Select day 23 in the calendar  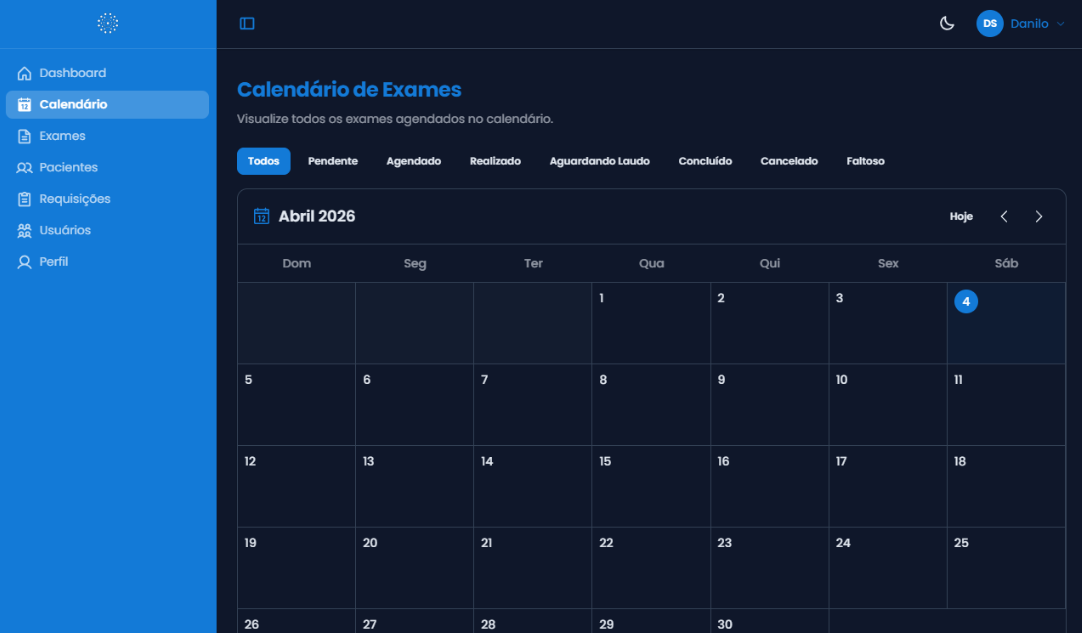click(x=769, y=568)
